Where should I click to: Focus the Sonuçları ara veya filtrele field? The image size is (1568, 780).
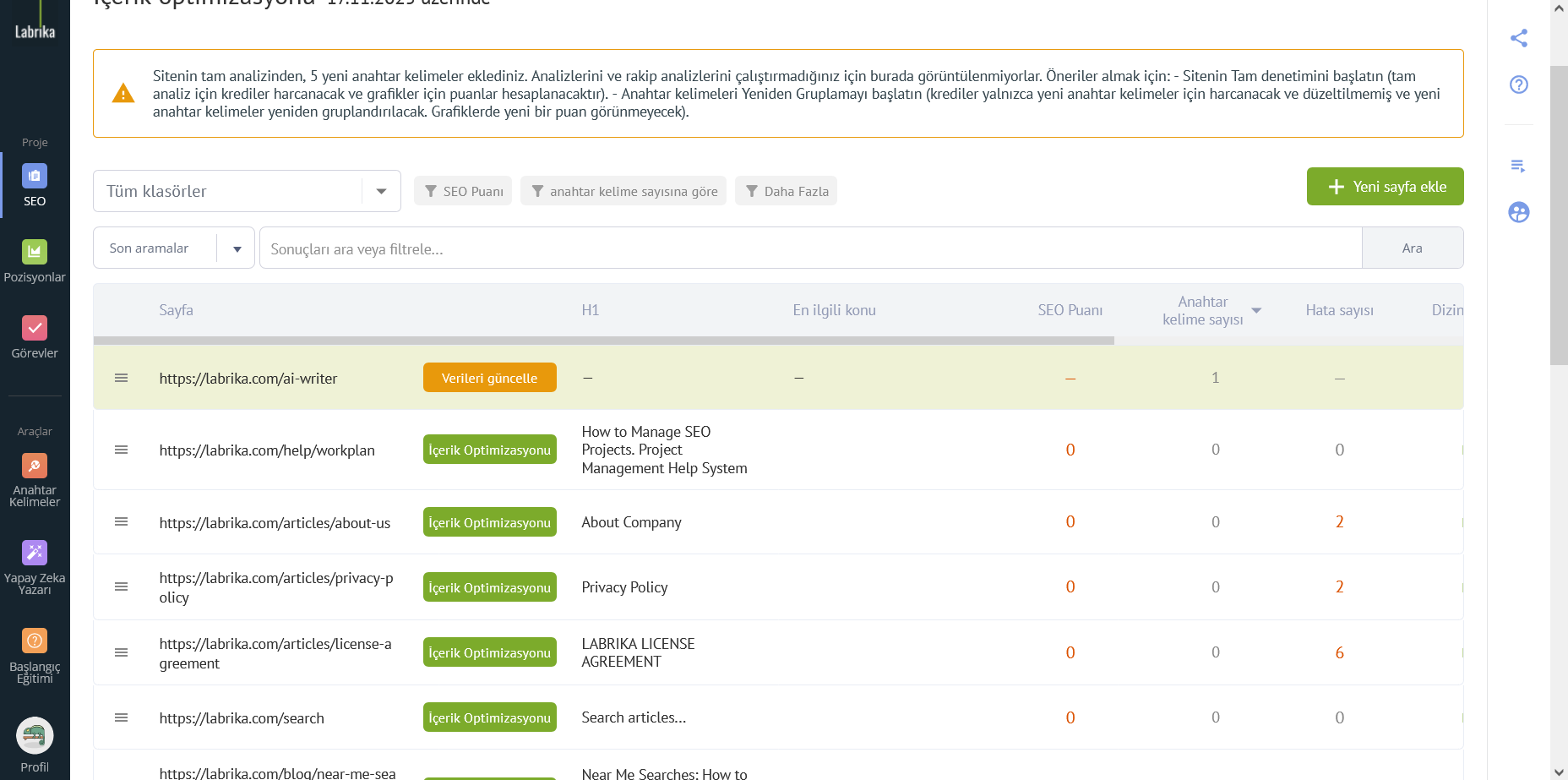810,248
